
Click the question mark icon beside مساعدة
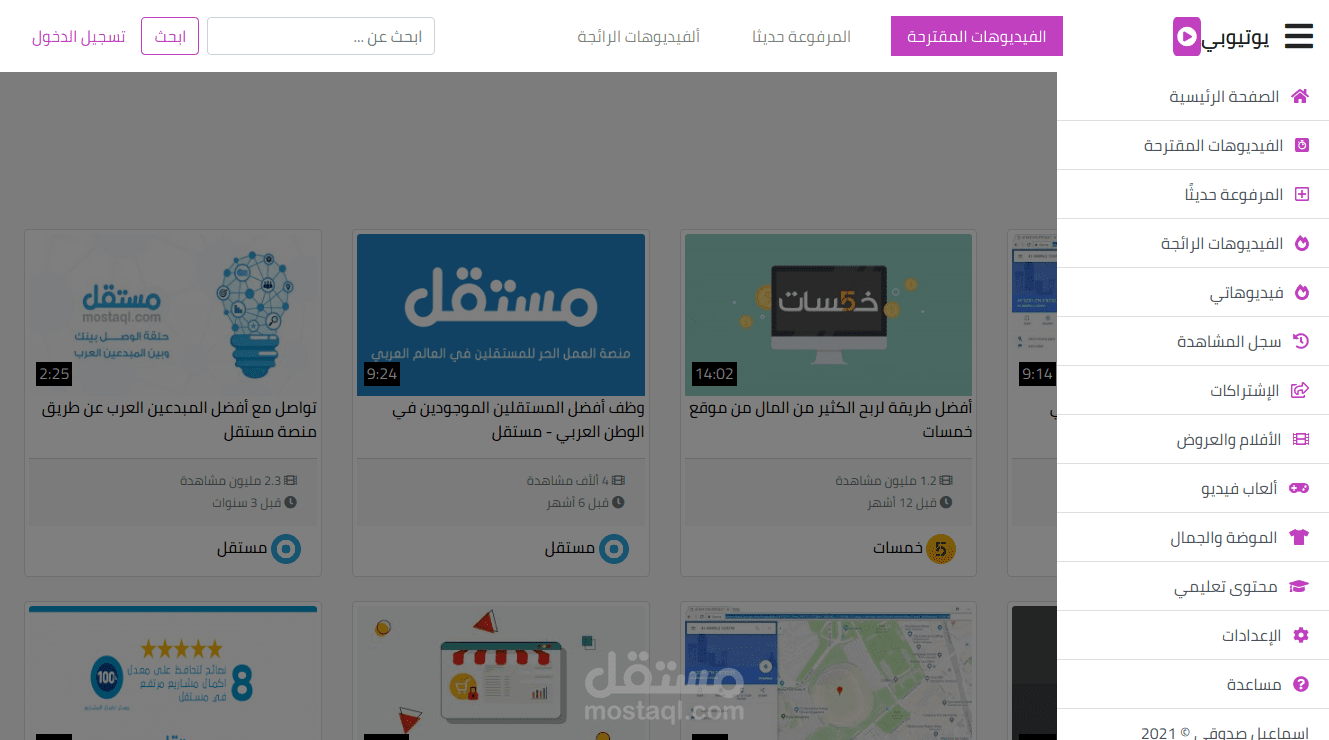(1301, 685)
